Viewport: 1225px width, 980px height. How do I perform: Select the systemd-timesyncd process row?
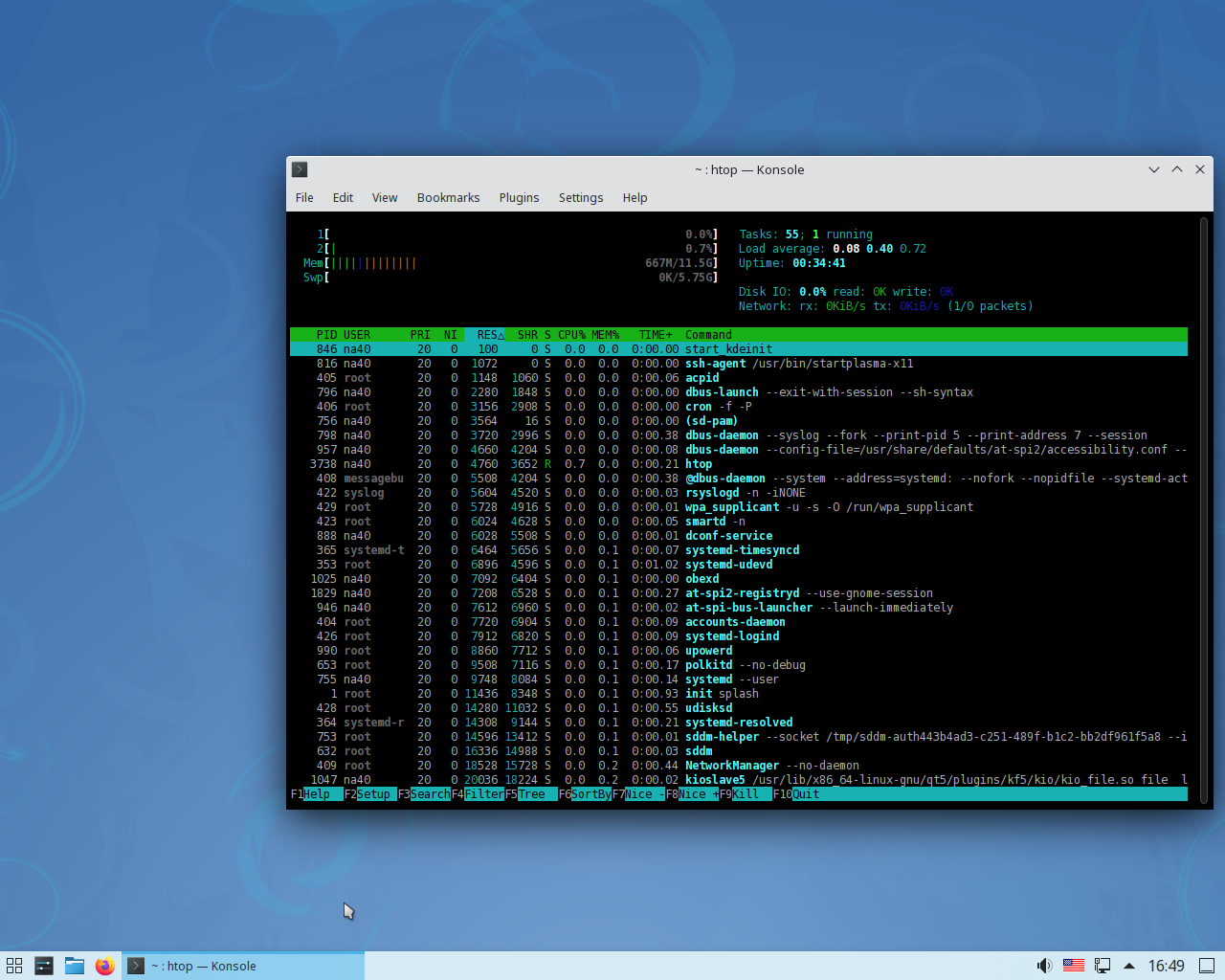click(739, 550)
